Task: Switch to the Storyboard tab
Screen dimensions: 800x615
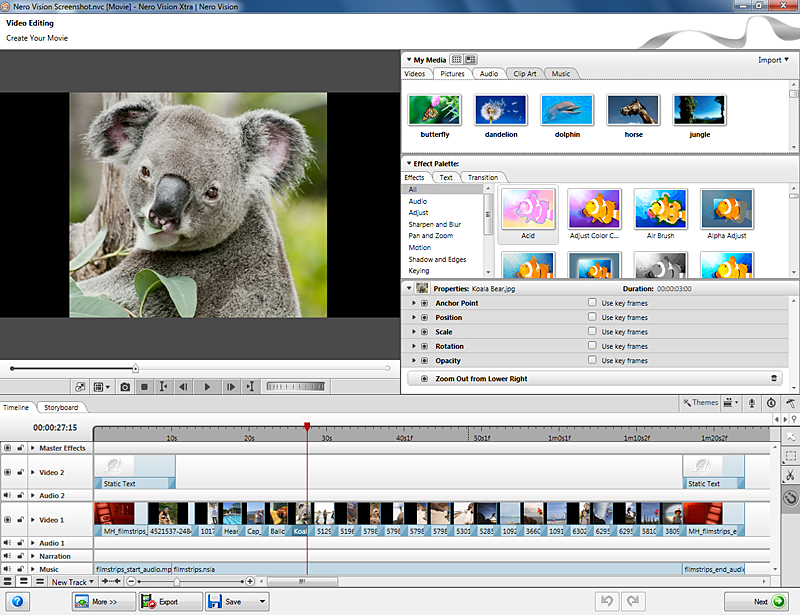Action: pyautogui.click(x=61, y=407)
